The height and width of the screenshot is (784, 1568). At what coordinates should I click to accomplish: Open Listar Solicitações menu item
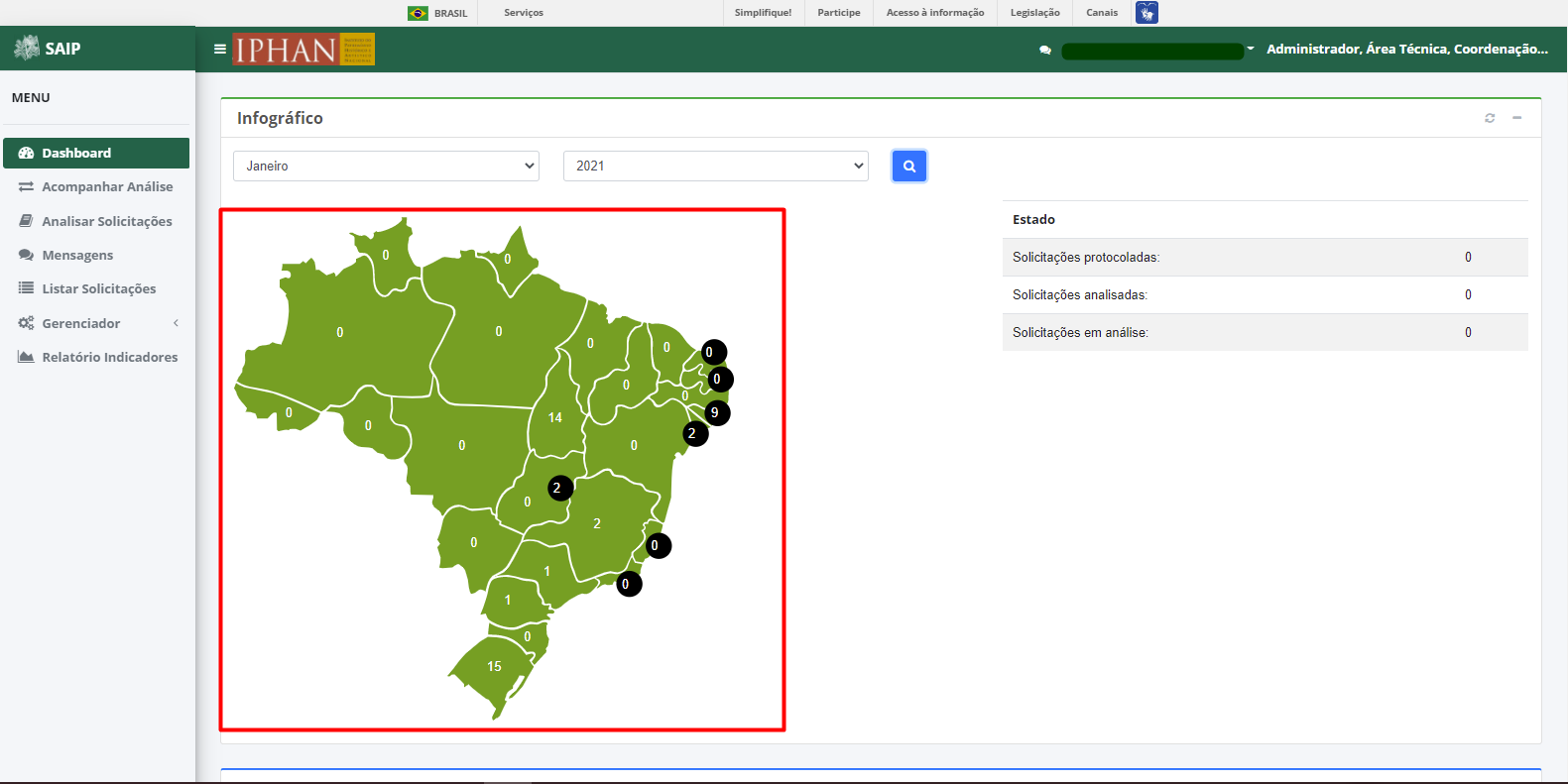96,288
